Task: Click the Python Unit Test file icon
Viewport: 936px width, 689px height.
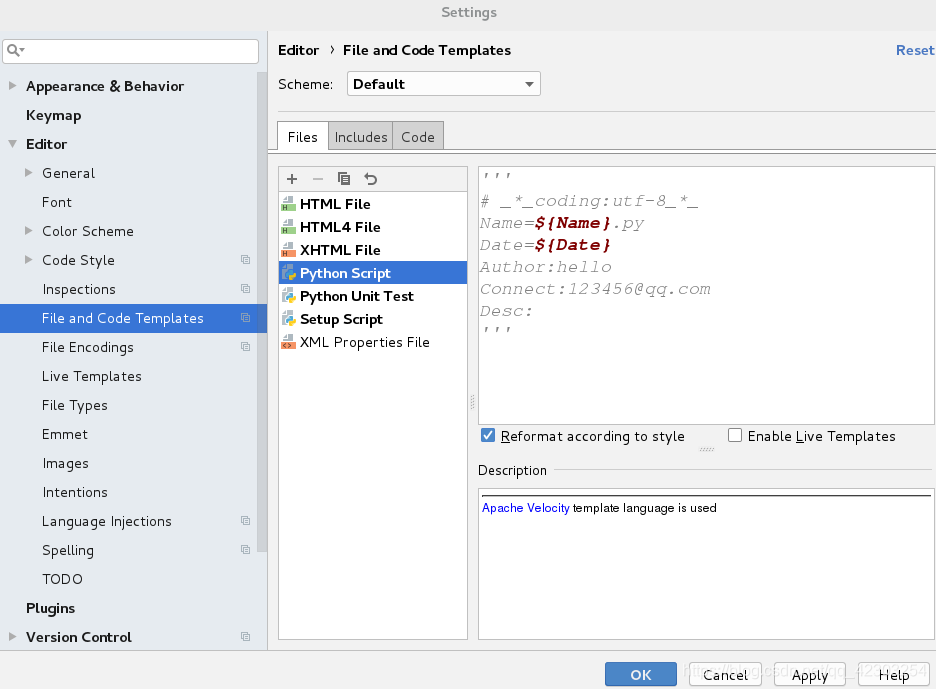Action: pyautogui.click(x=289, y=296)
